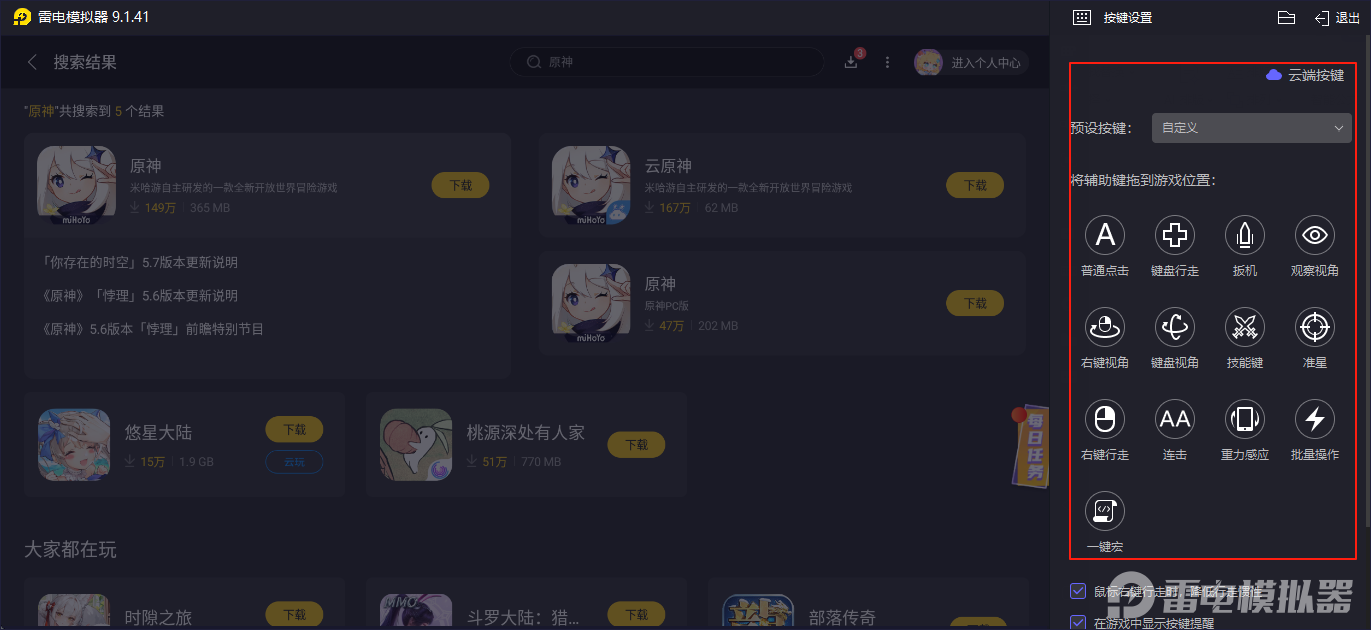Open the three-dot more options menu
The image size is (1371, 630).
click(887, 62)
